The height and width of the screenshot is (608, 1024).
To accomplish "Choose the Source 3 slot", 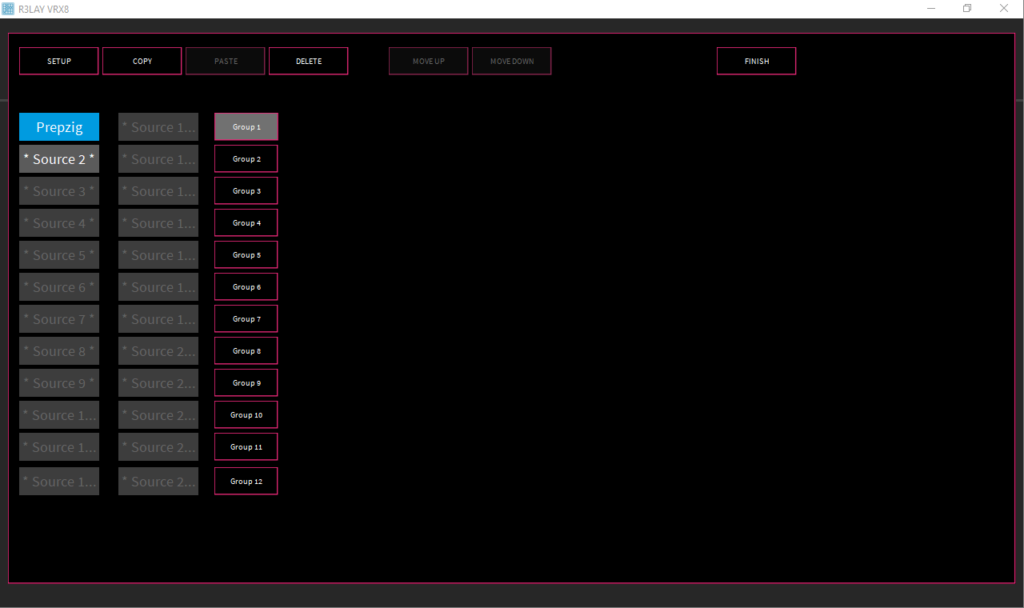I will [x=59, y=191].
